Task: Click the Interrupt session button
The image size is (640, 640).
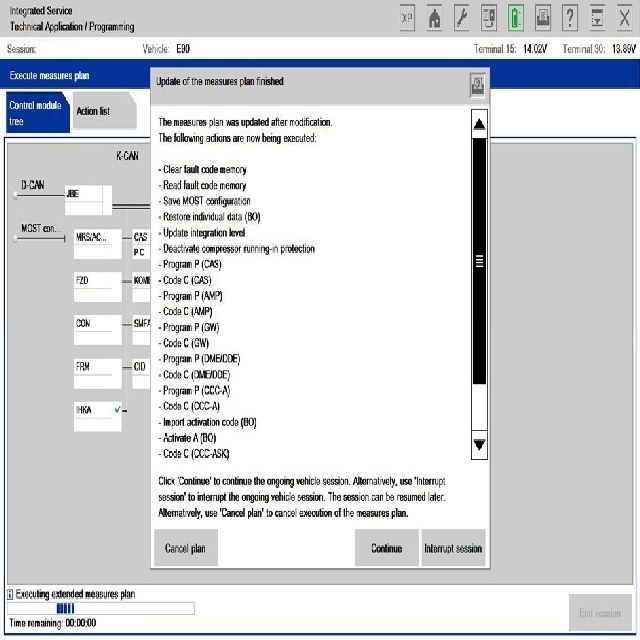Action: coord(453,548)
